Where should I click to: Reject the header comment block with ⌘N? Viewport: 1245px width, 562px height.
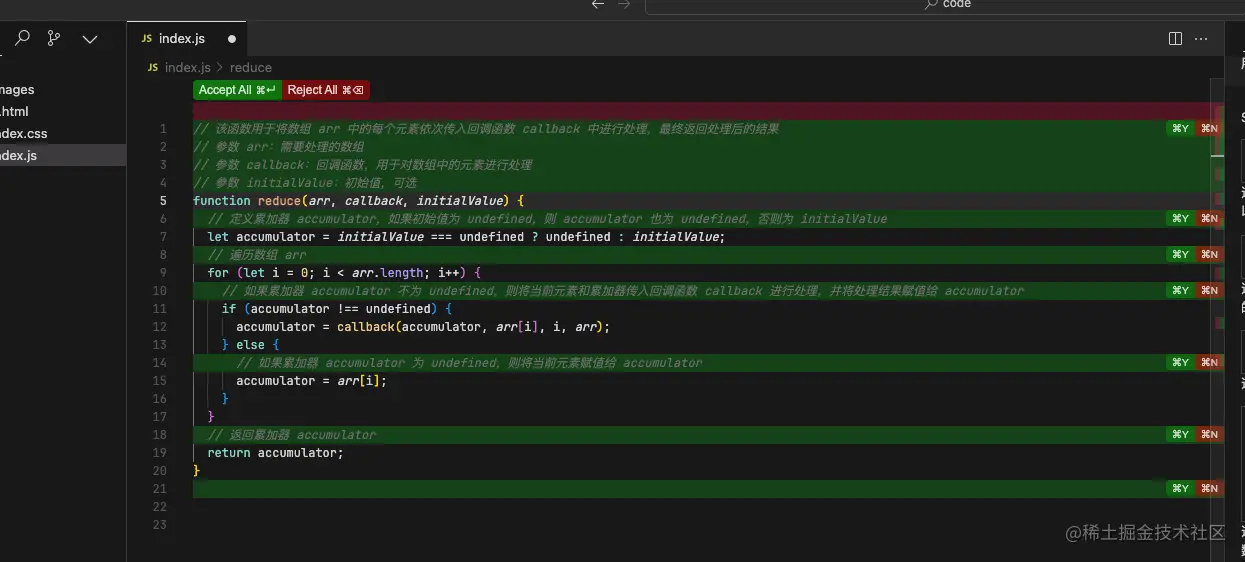click(1209, 128)
